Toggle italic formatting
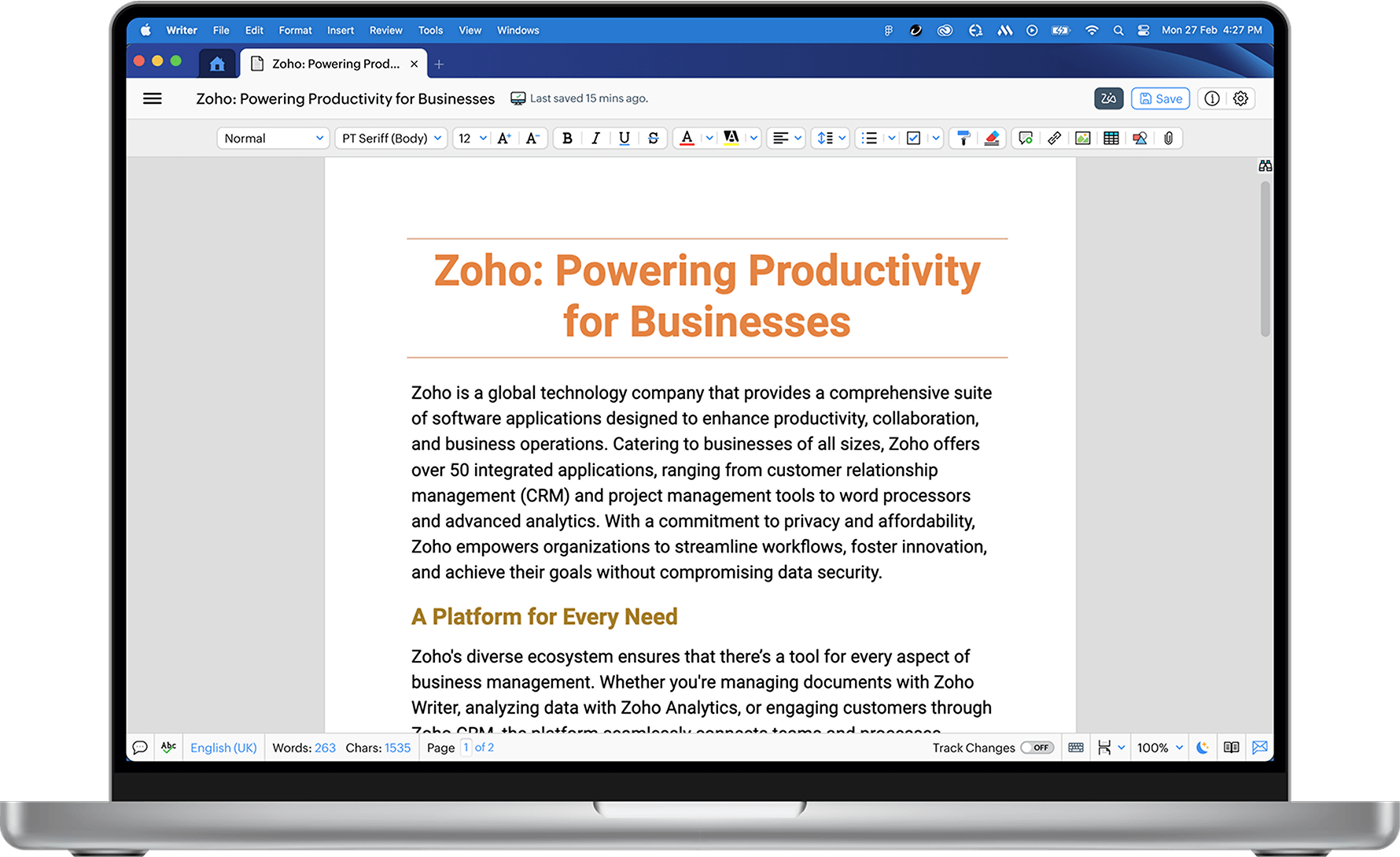The image size is (1400, 857). click(x=595, y=139)
